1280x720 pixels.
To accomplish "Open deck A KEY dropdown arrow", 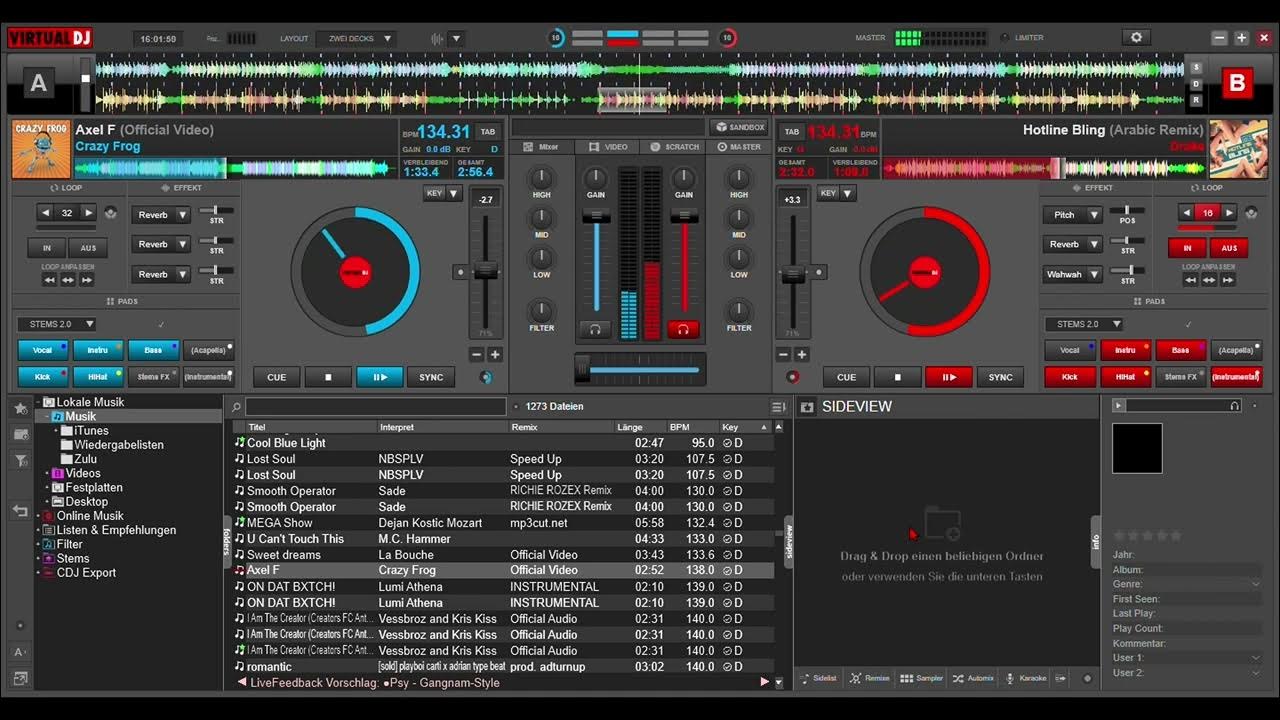I will (453, 194).
